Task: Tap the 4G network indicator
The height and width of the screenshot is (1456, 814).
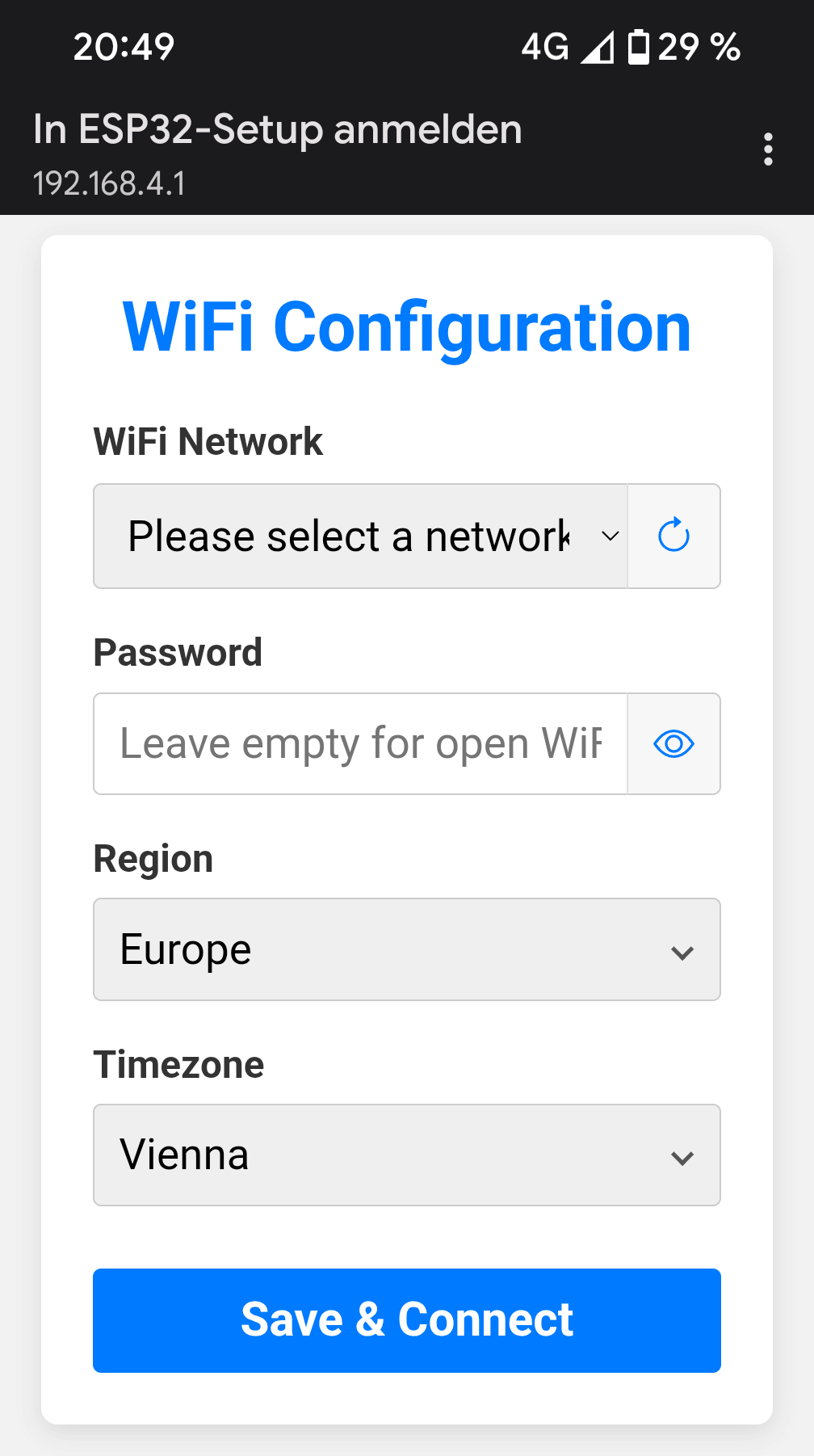Action: (x=545, y=47)
